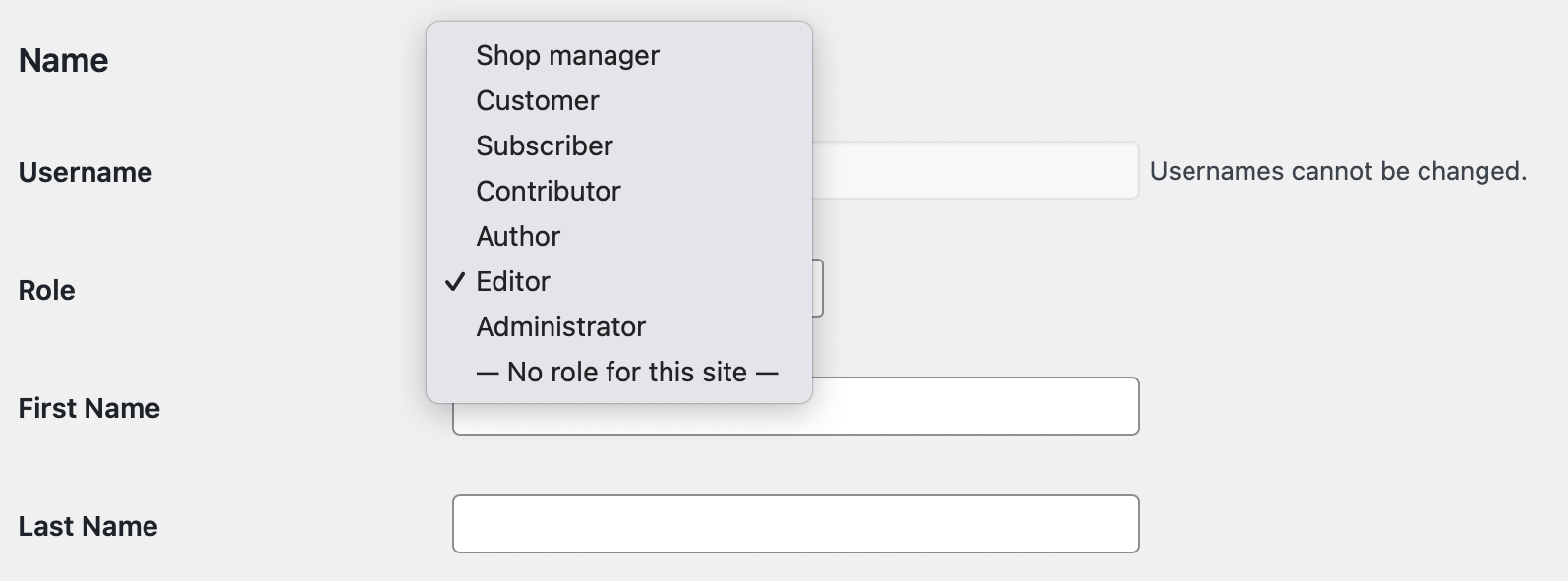Select Author as the user role
The width and height of the screenshot is (1568, 581).
(518, 236)
